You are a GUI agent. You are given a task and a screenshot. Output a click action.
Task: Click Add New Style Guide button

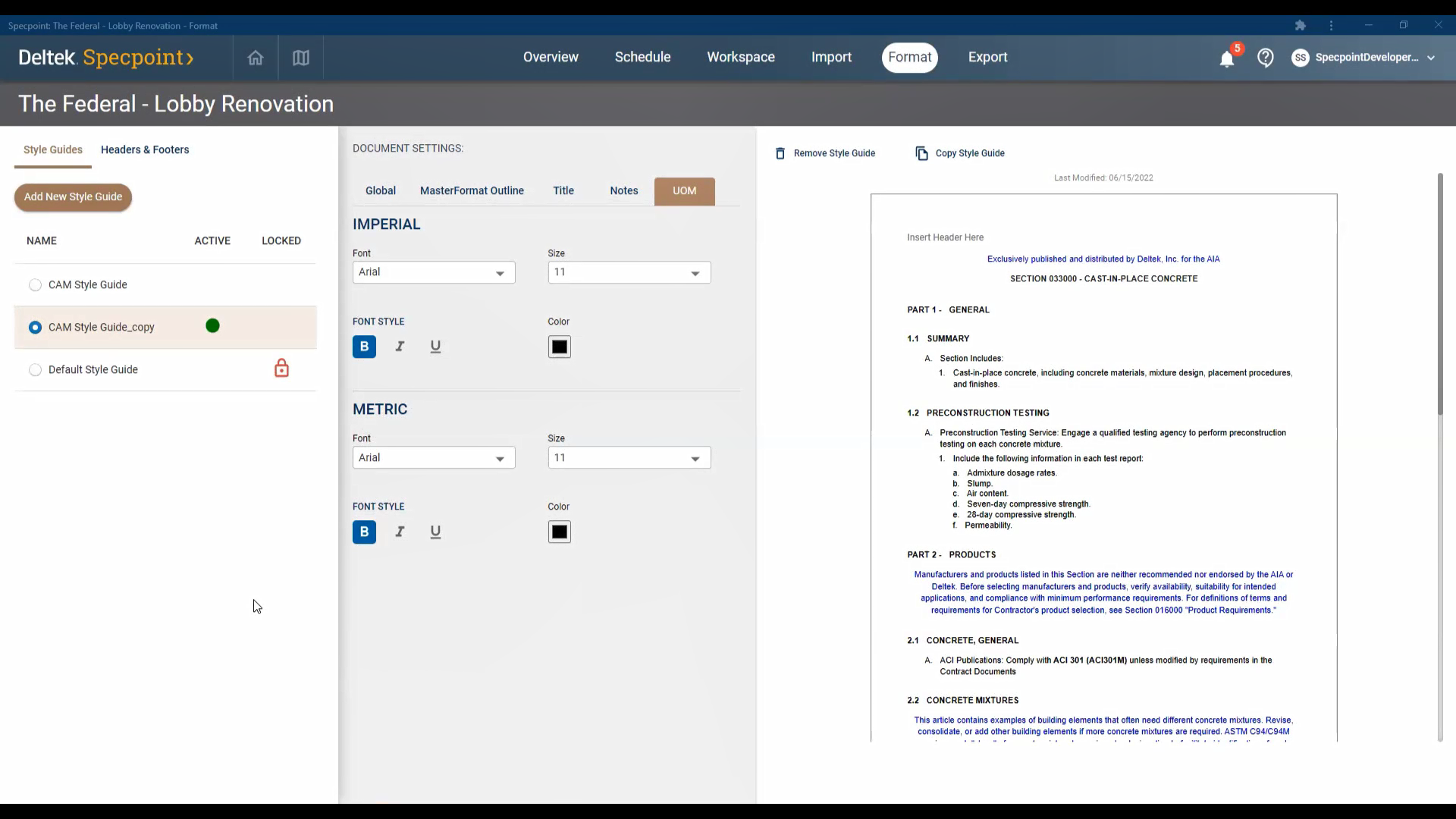click(x=73, y=196)
